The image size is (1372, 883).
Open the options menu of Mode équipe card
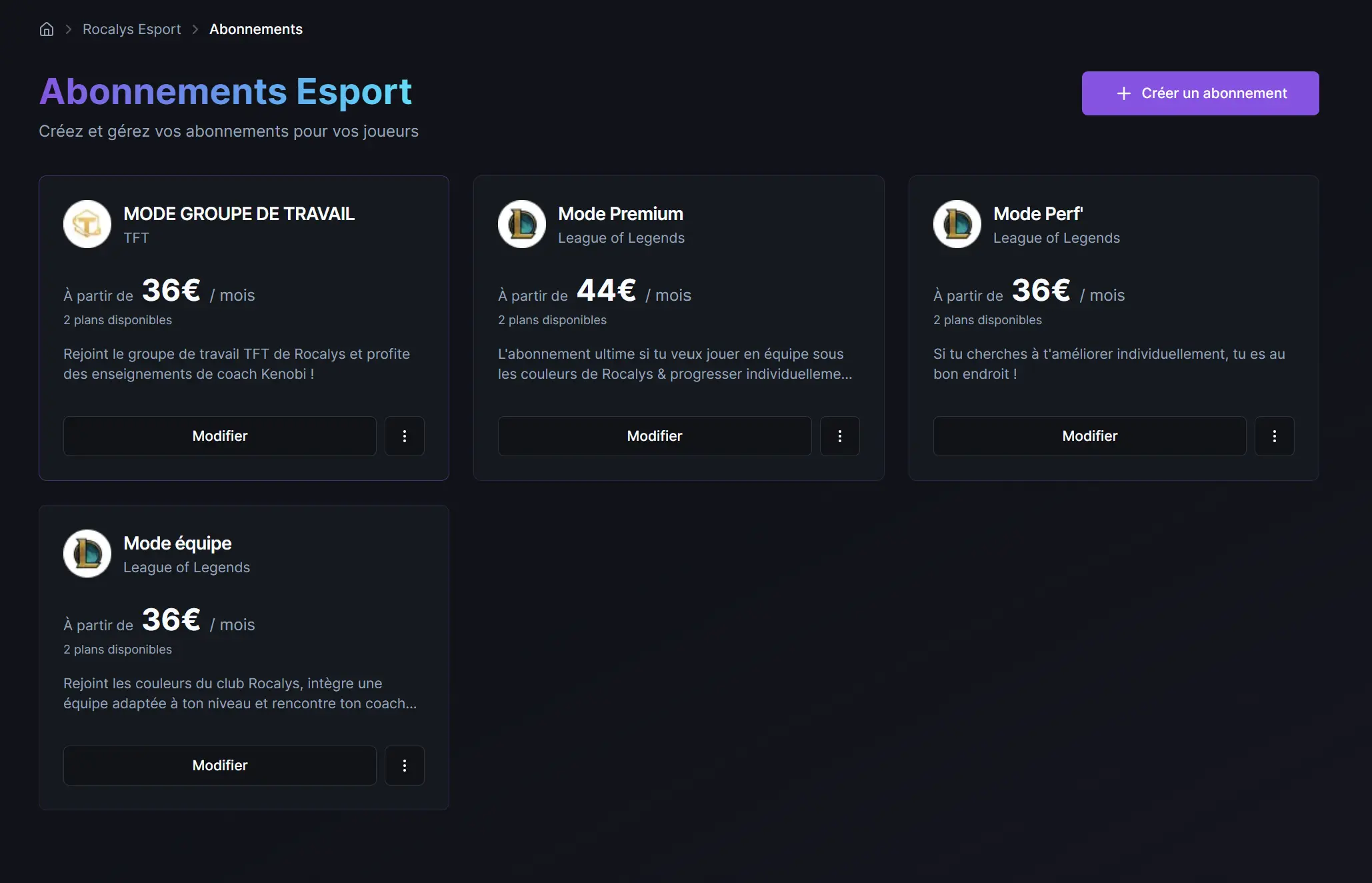tap(405, 765)
